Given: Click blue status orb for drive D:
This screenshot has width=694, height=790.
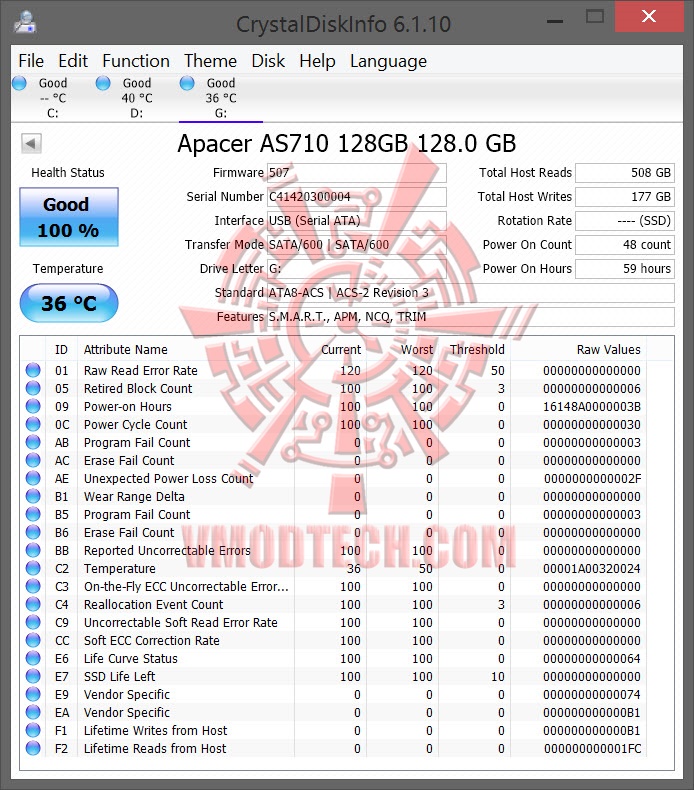Looking at the screenshot, I should pos(103,83).
